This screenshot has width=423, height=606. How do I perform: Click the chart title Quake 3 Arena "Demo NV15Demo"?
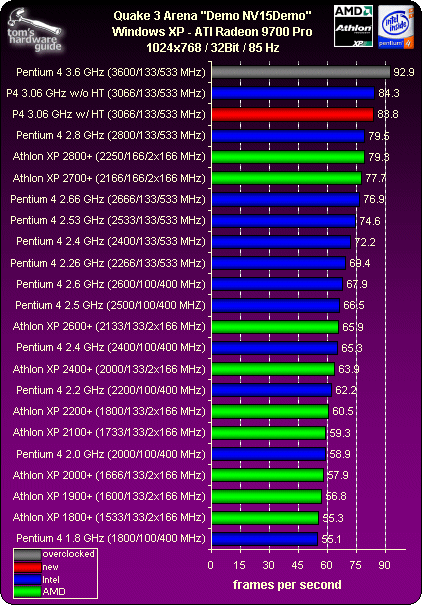(x=212, y=16)
